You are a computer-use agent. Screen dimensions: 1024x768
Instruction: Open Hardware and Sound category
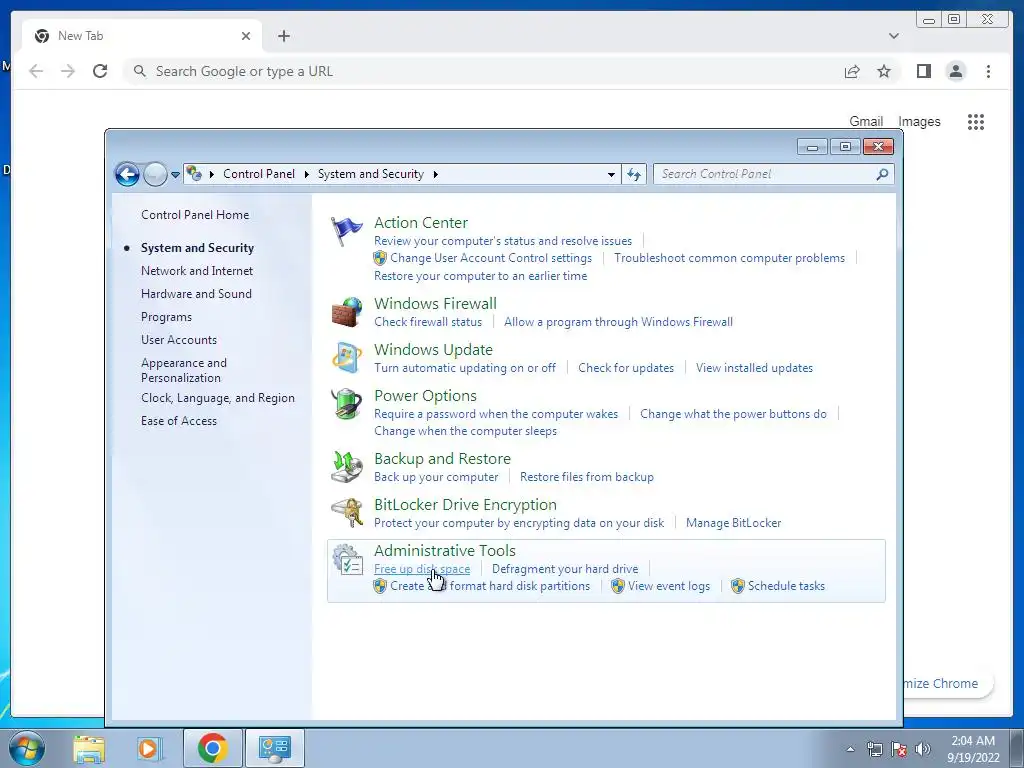point(196,294)
